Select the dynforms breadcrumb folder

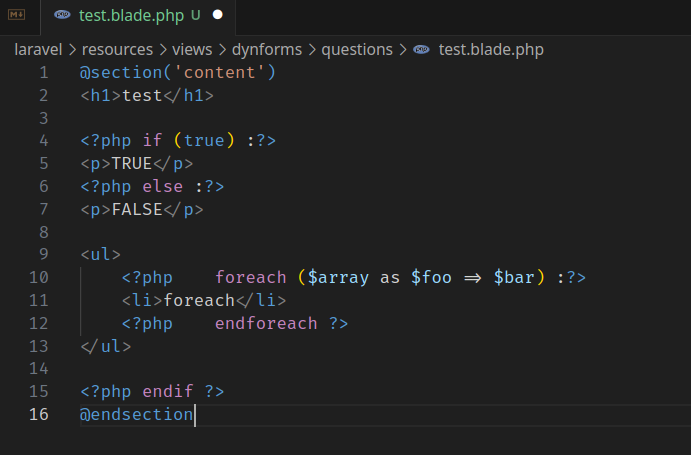(266, 49)
